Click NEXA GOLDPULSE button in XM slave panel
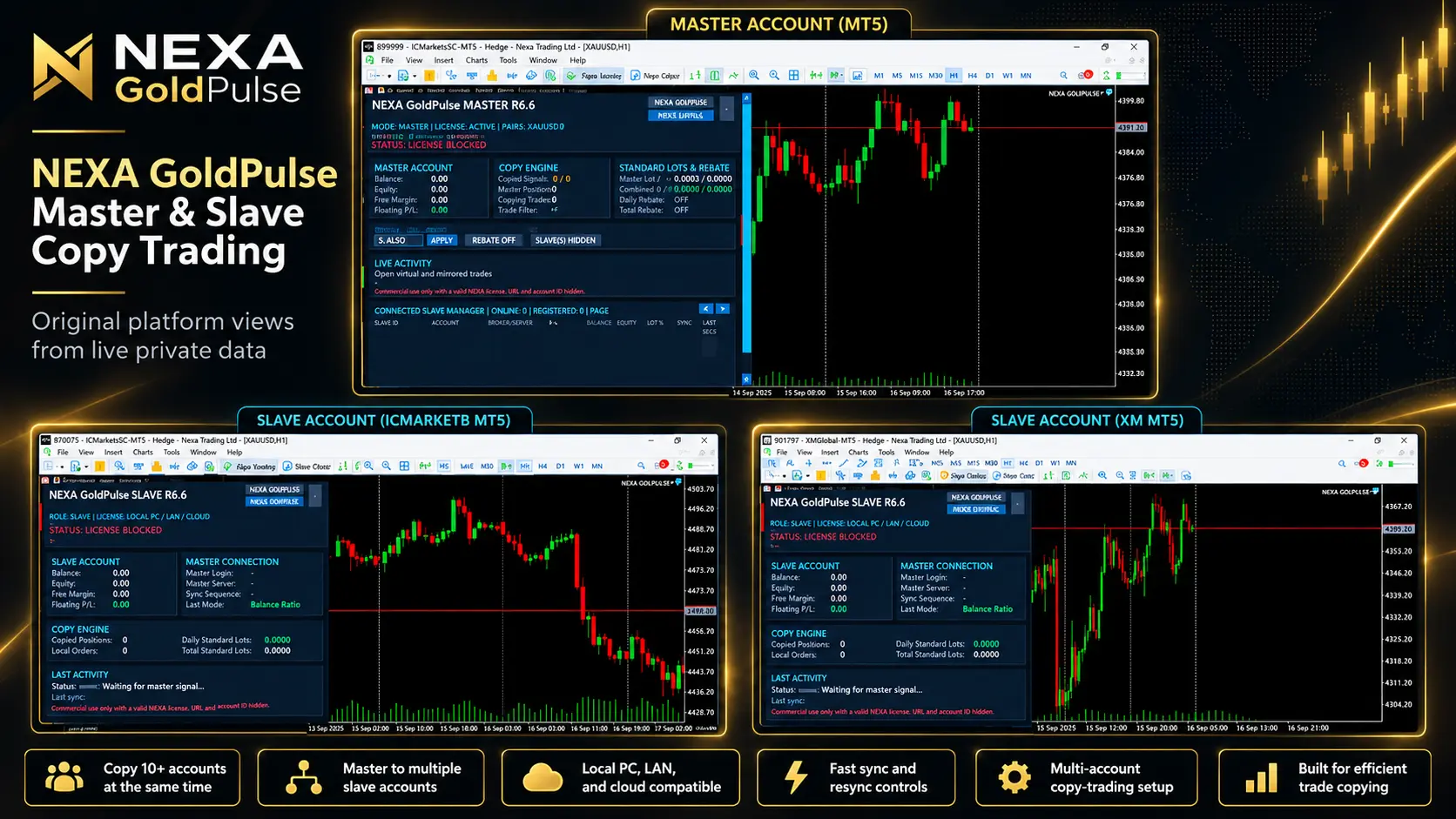Viewport: 1456px width, 819px height. coord(976,497)
